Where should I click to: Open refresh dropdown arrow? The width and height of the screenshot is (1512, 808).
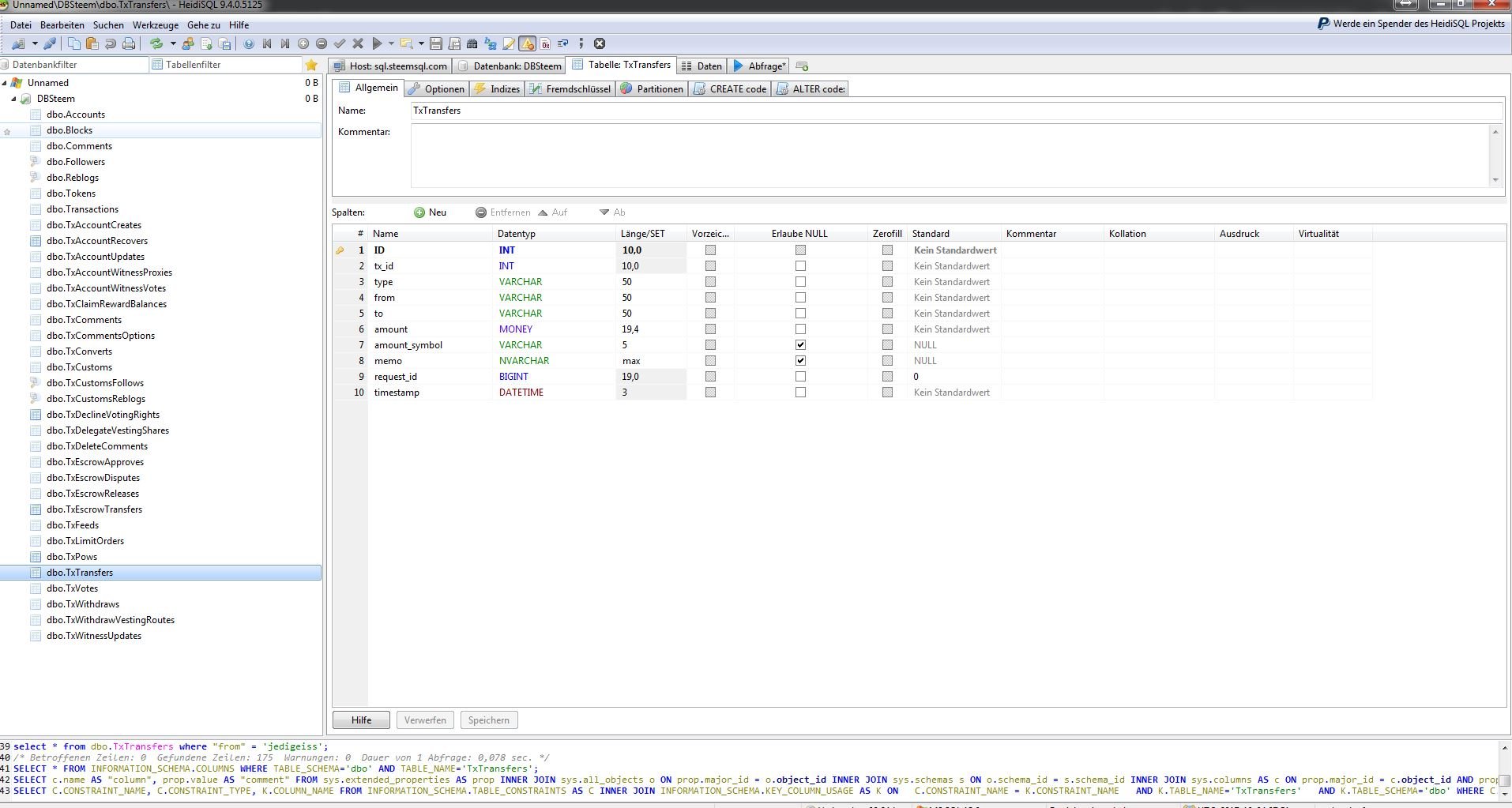(x=173, y=43)
